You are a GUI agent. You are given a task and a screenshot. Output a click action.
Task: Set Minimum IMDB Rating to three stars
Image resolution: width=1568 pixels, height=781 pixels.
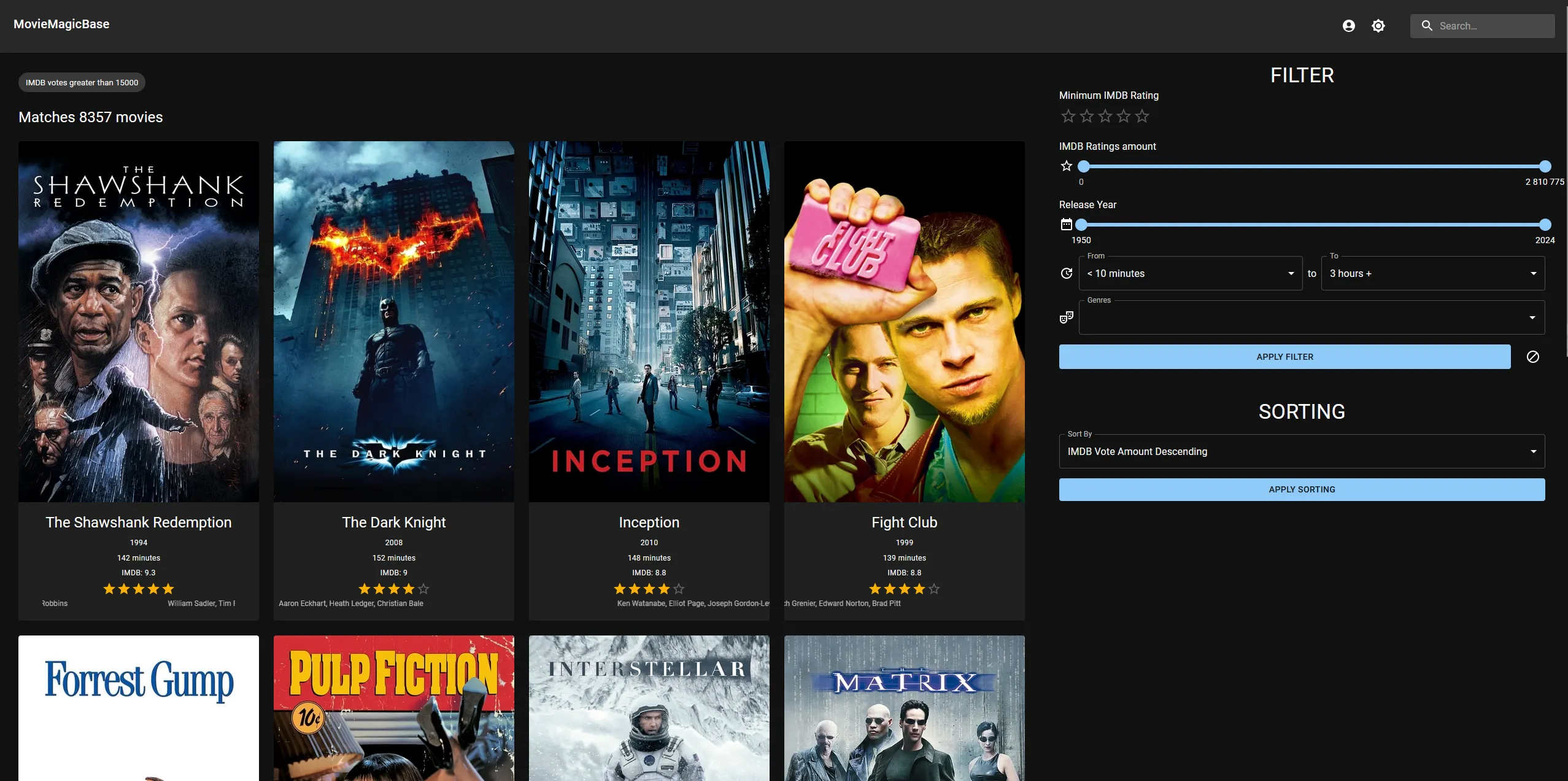pyautogui.click(x=1105, y=116)
